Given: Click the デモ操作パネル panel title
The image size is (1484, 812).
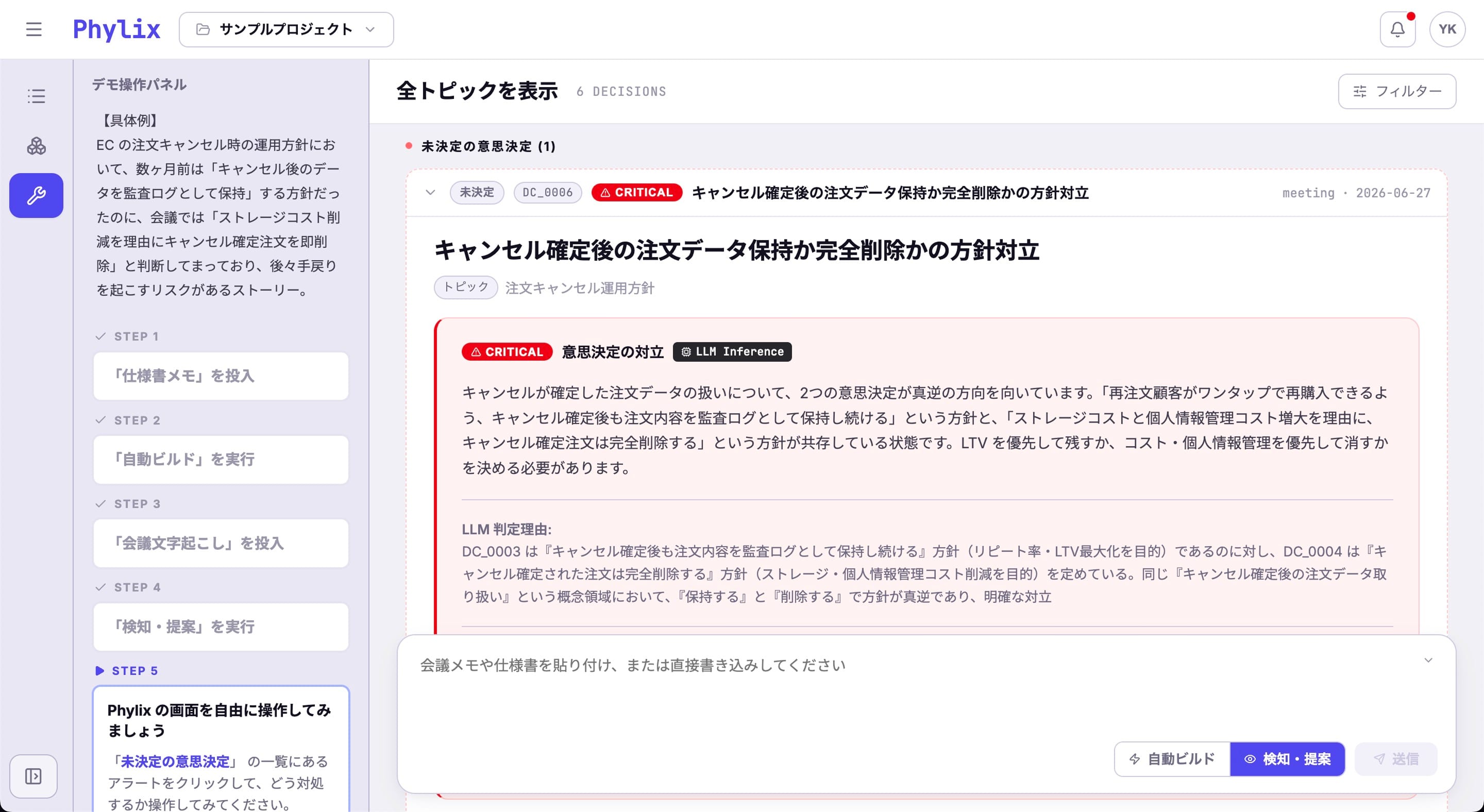Looking at the screenshot, I should tap(139, 84).
